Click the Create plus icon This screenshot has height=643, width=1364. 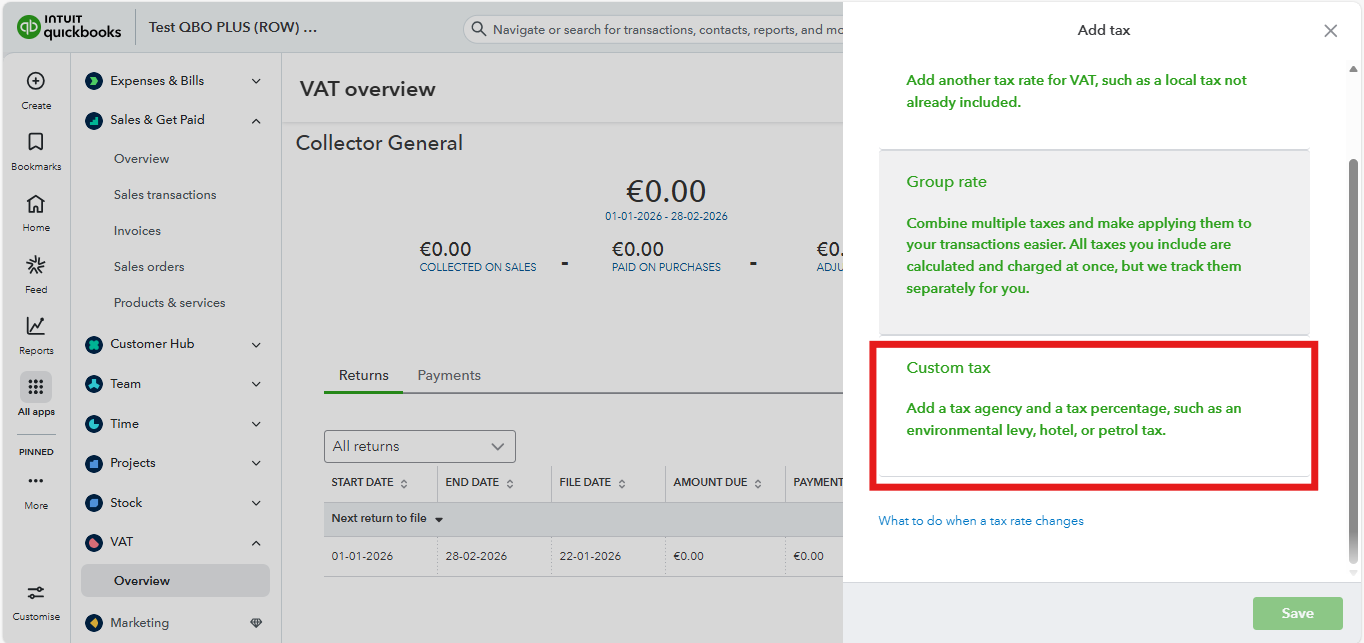tap(36, 81)
